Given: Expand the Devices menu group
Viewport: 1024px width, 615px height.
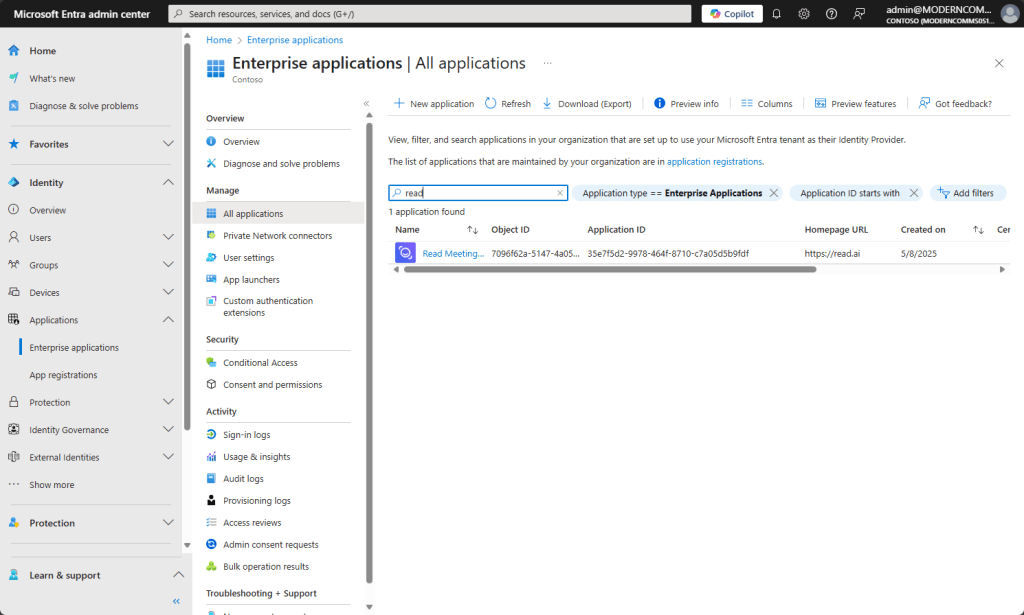Looking at the screenshot, I should pos(168,292).
